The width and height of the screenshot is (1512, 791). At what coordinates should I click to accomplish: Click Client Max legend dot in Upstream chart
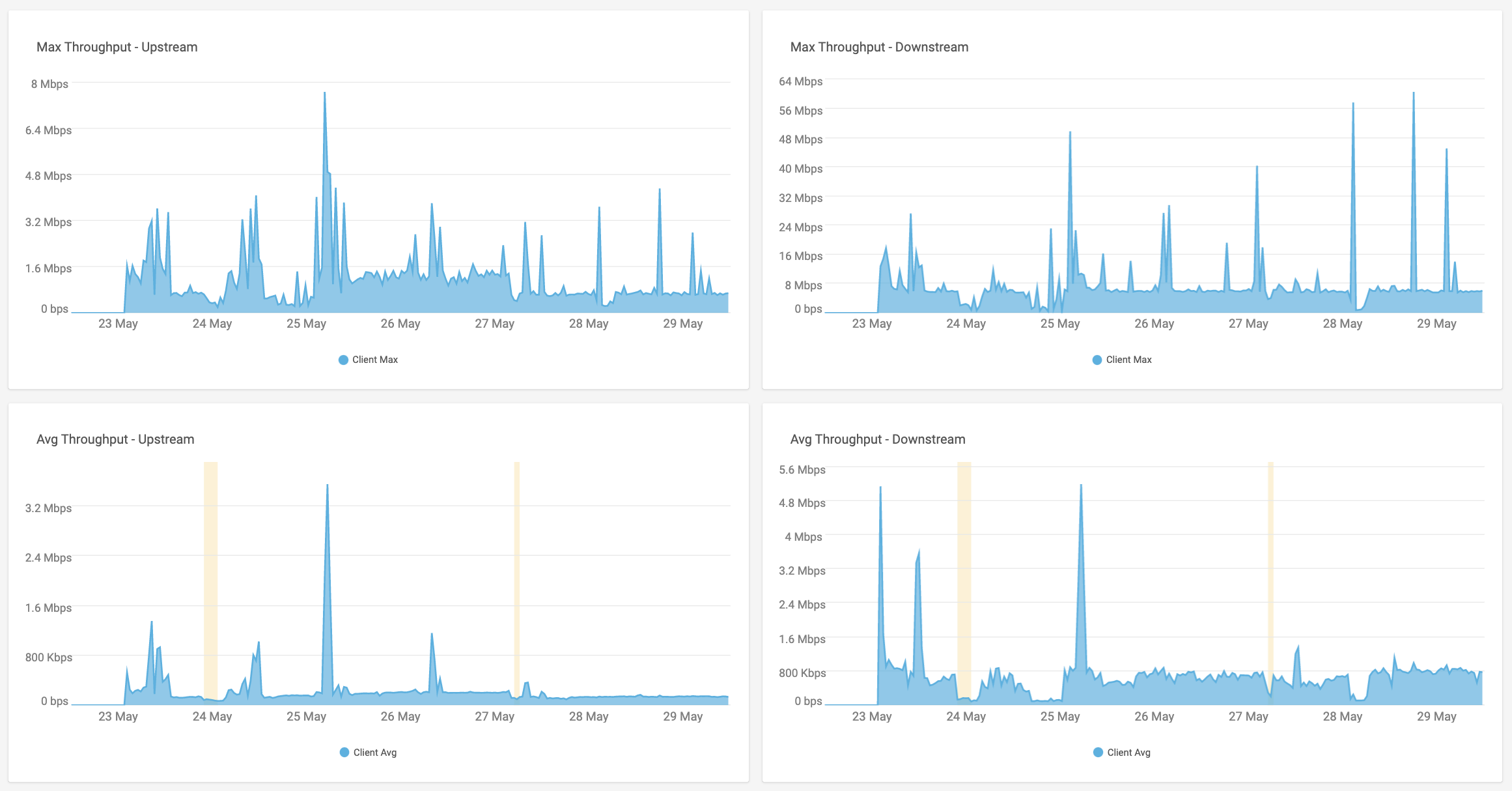pos(343,360)
